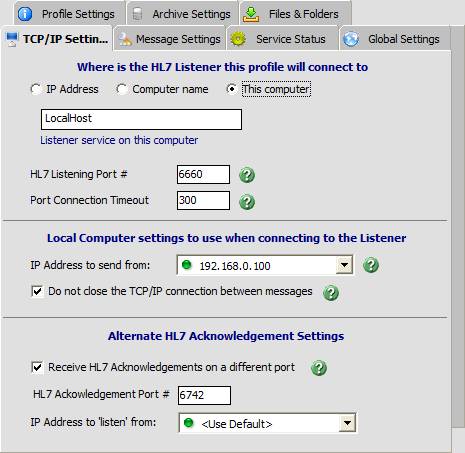Viewport: 465px width, 453px height.
Task: Open the Archive Settings tab
Action: pyautogui.click(x=182, y=14)
